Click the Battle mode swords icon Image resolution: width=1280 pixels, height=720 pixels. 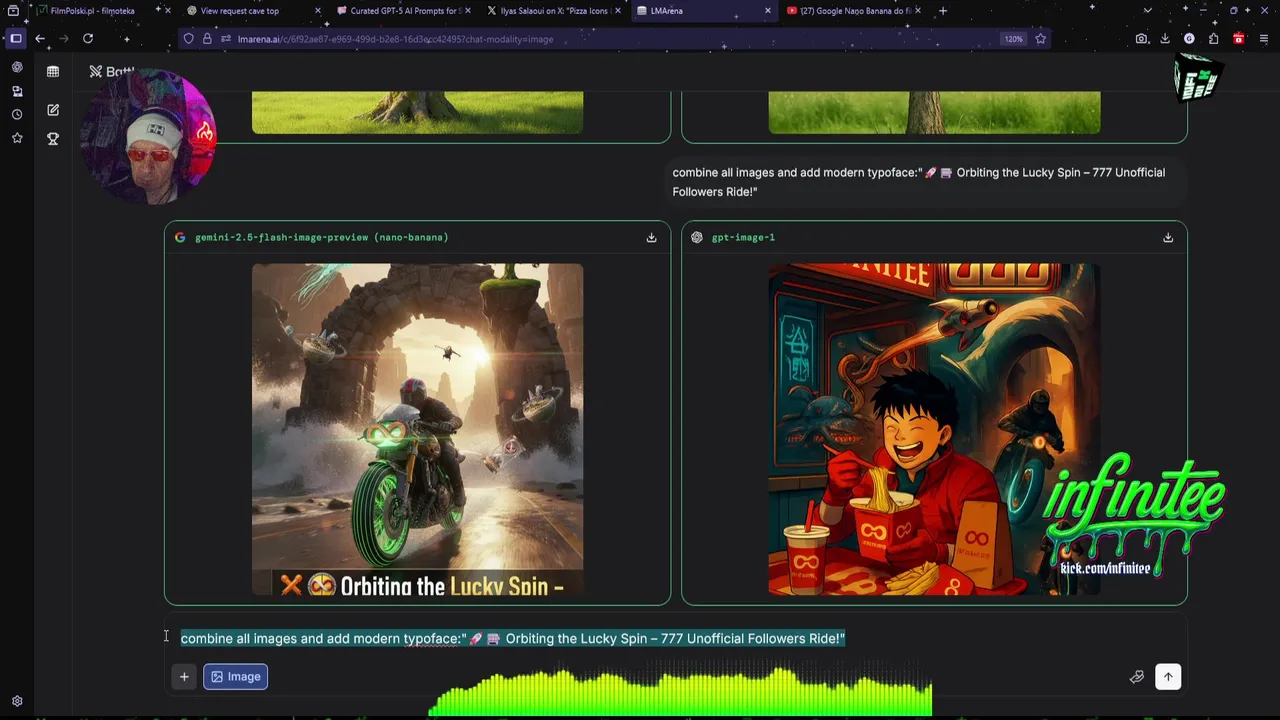click(x=96, y=71)
